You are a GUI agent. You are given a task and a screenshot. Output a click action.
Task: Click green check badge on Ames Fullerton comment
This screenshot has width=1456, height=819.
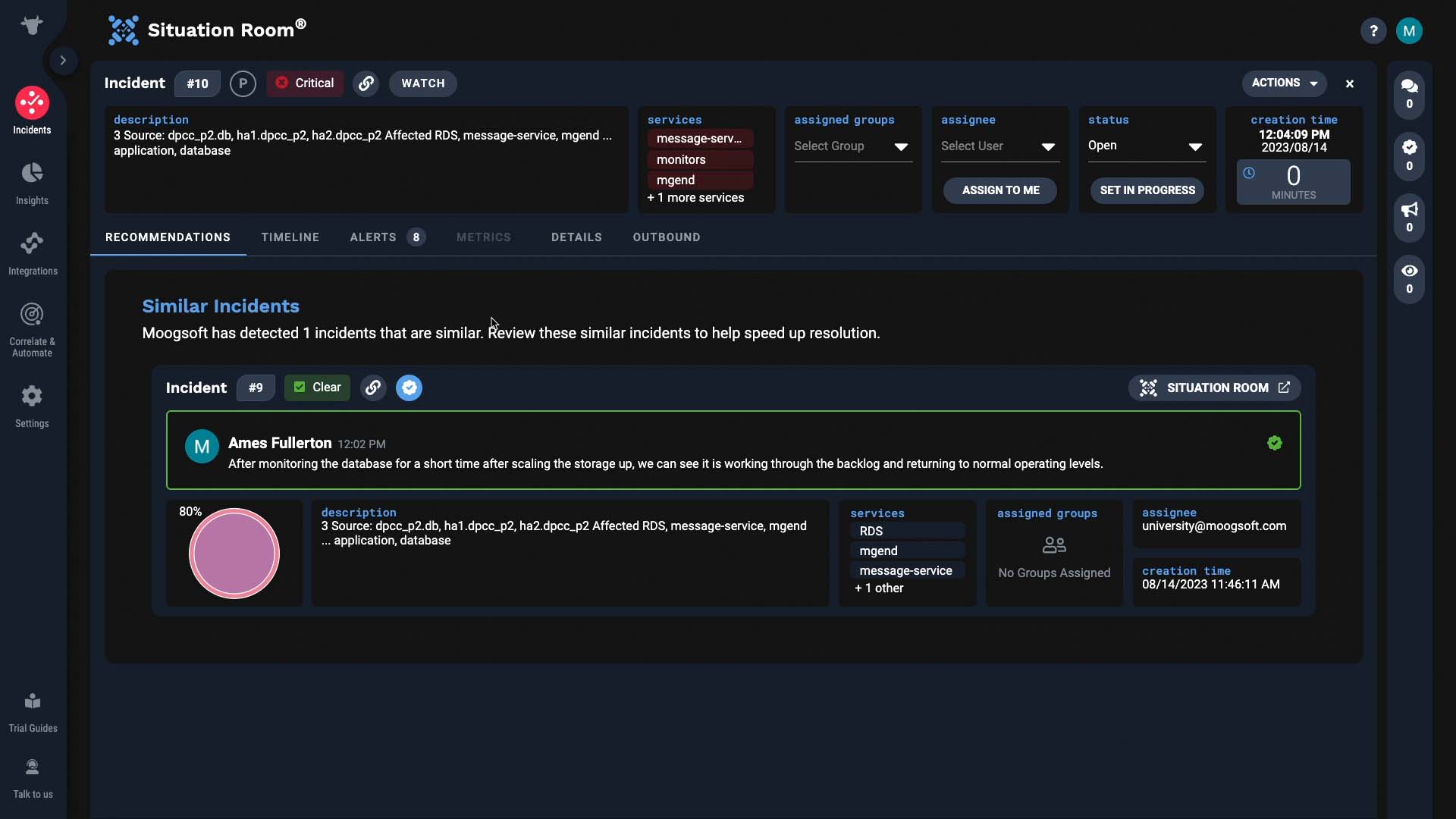click(x=1274, y=443)
